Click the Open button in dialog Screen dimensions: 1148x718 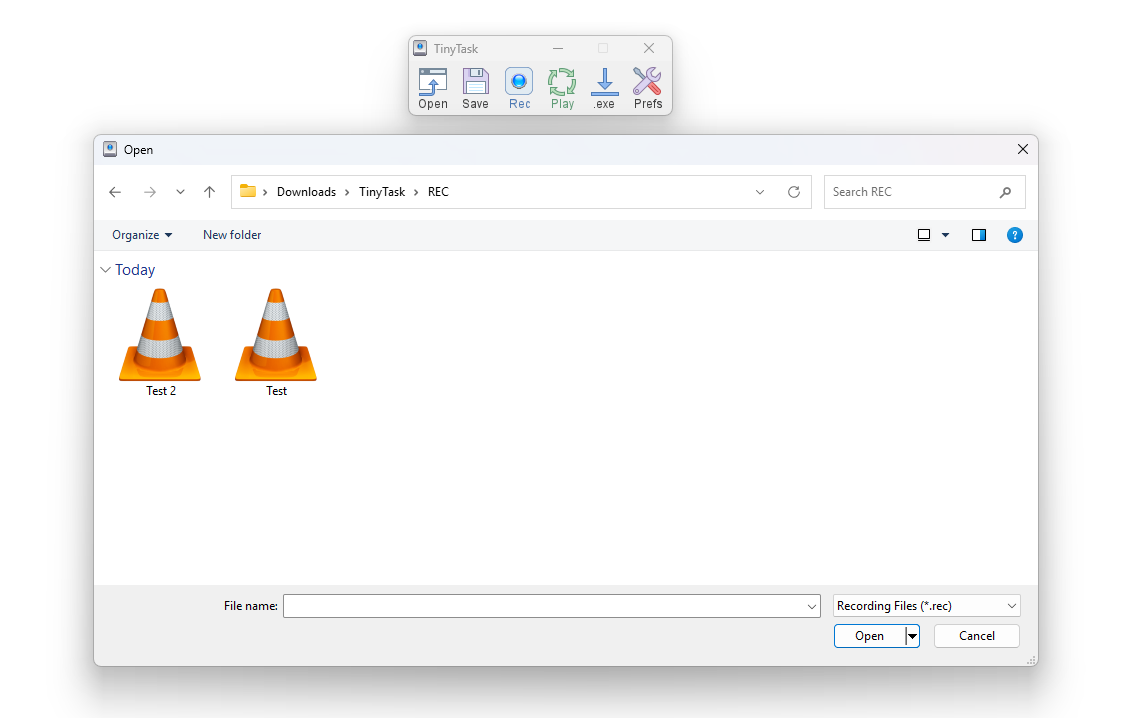[x=869, y=636]
